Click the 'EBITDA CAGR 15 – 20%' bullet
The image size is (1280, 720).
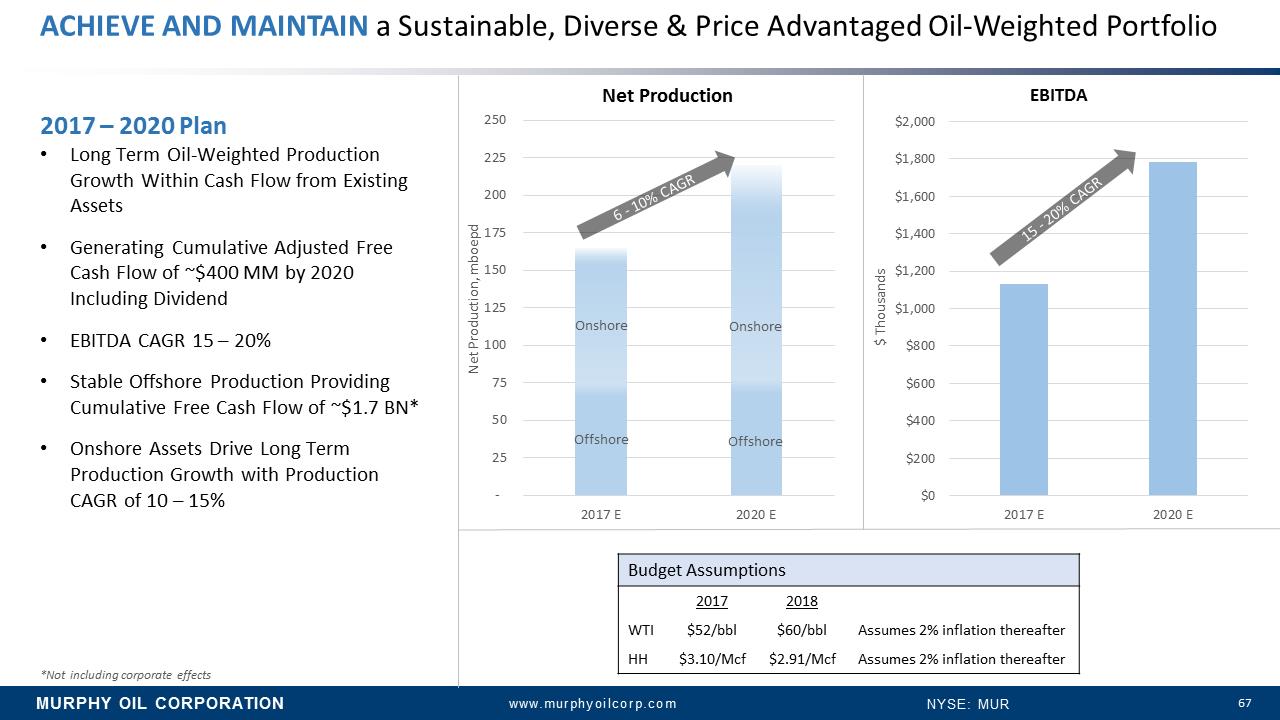pyautogui.click(x=170, y=340)
